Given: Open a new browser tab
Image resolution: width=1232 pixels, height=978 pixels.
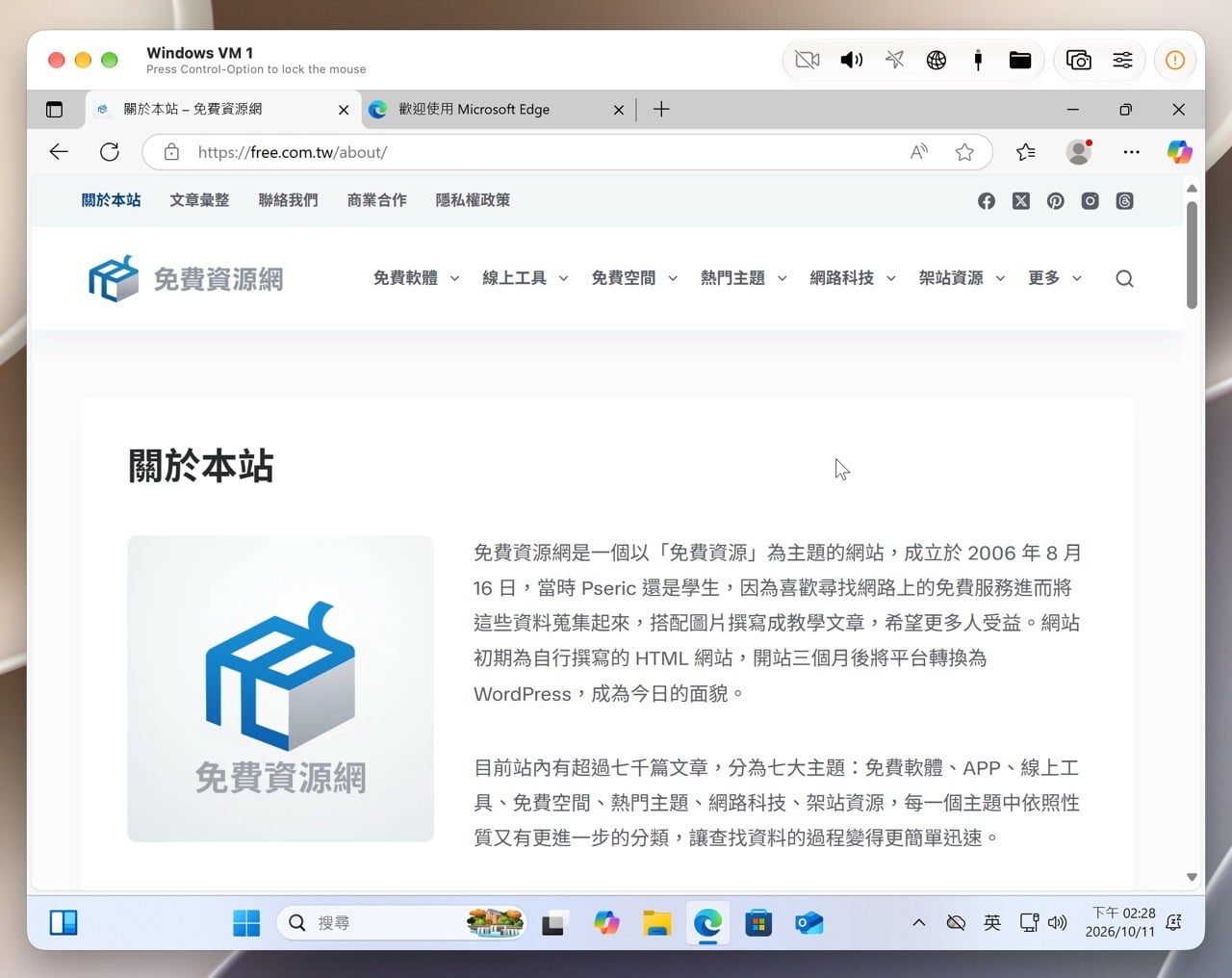Looking at the screenshot, I should (661, 110).
